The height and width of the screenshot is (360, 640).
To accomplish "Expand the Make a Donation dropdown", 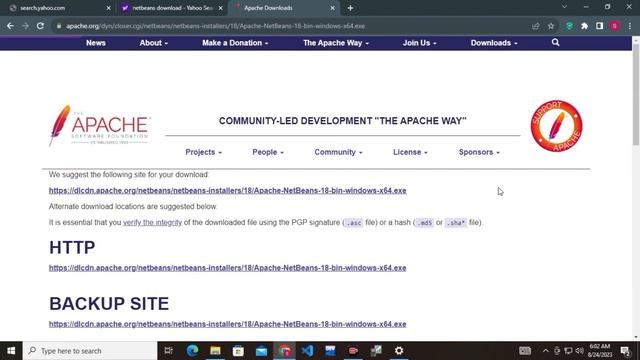I will 235,43.
